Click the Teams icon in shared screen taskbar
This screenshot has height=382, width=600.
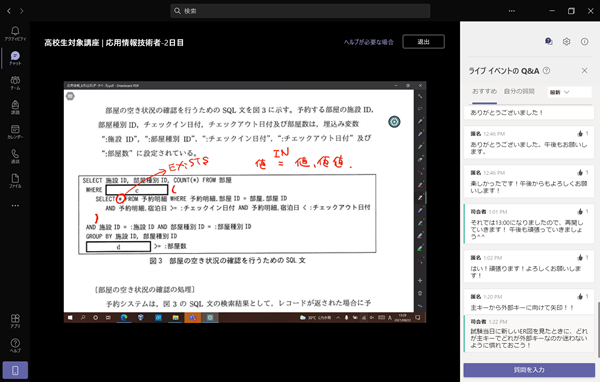pos(192,317)
